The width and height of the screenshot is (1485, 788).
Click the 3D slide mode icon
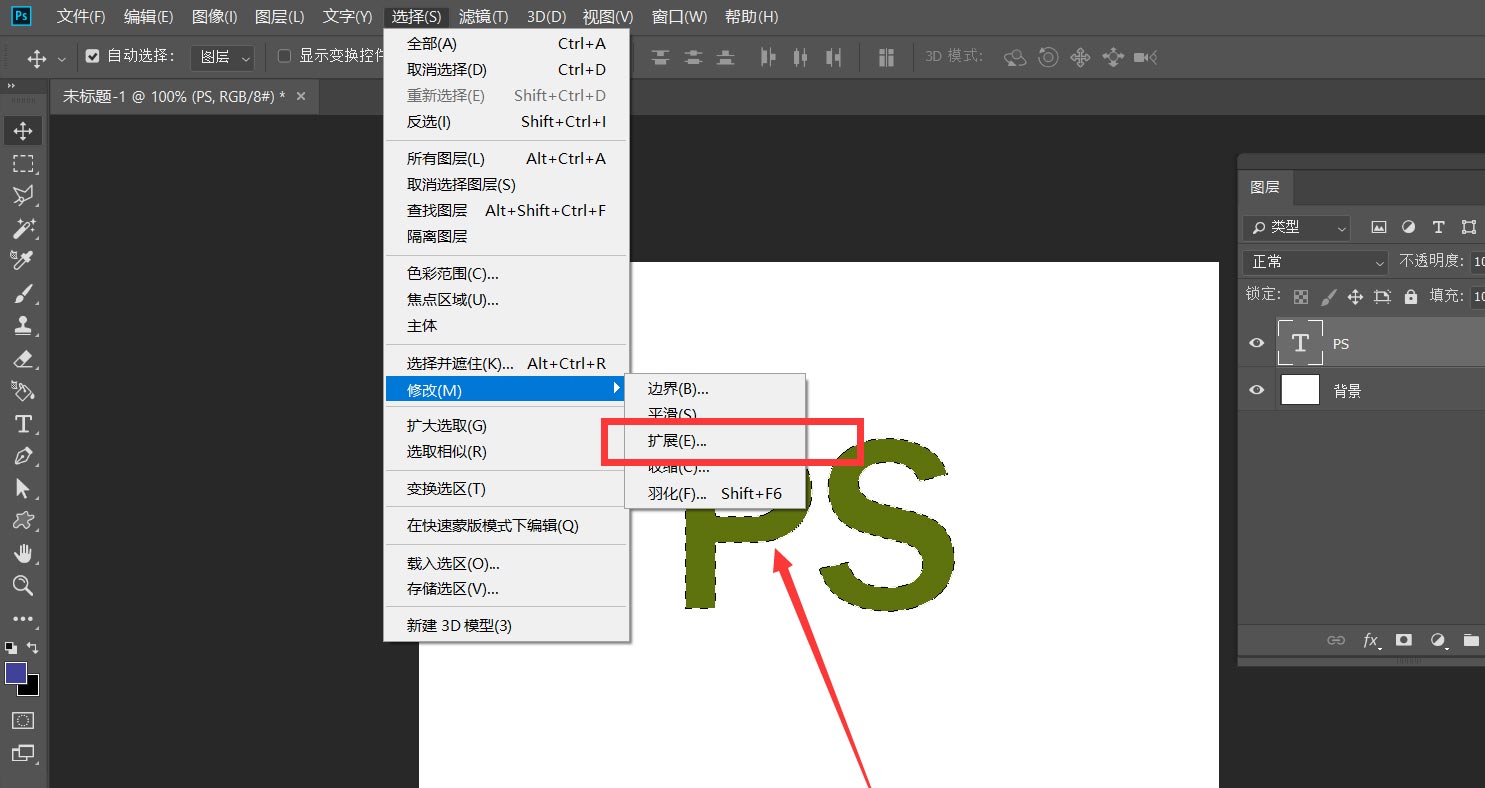pyautogui.click(x=1113, y=58)
